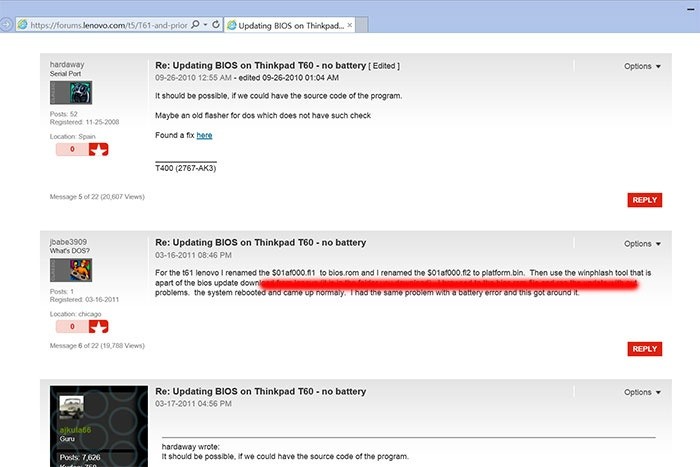The height and width of the screenshot is (467, 700).
Task: Reply to jbabe3909's message 6
Action: pyautogui.click(x=645, y=349)
